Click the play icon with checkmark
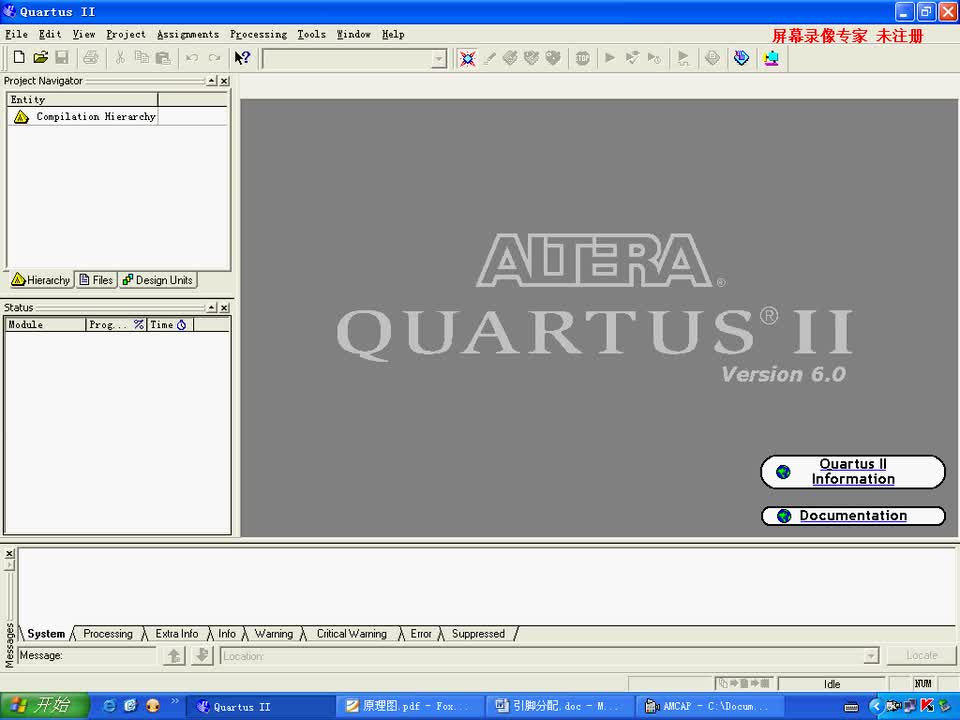 point(632,58)
